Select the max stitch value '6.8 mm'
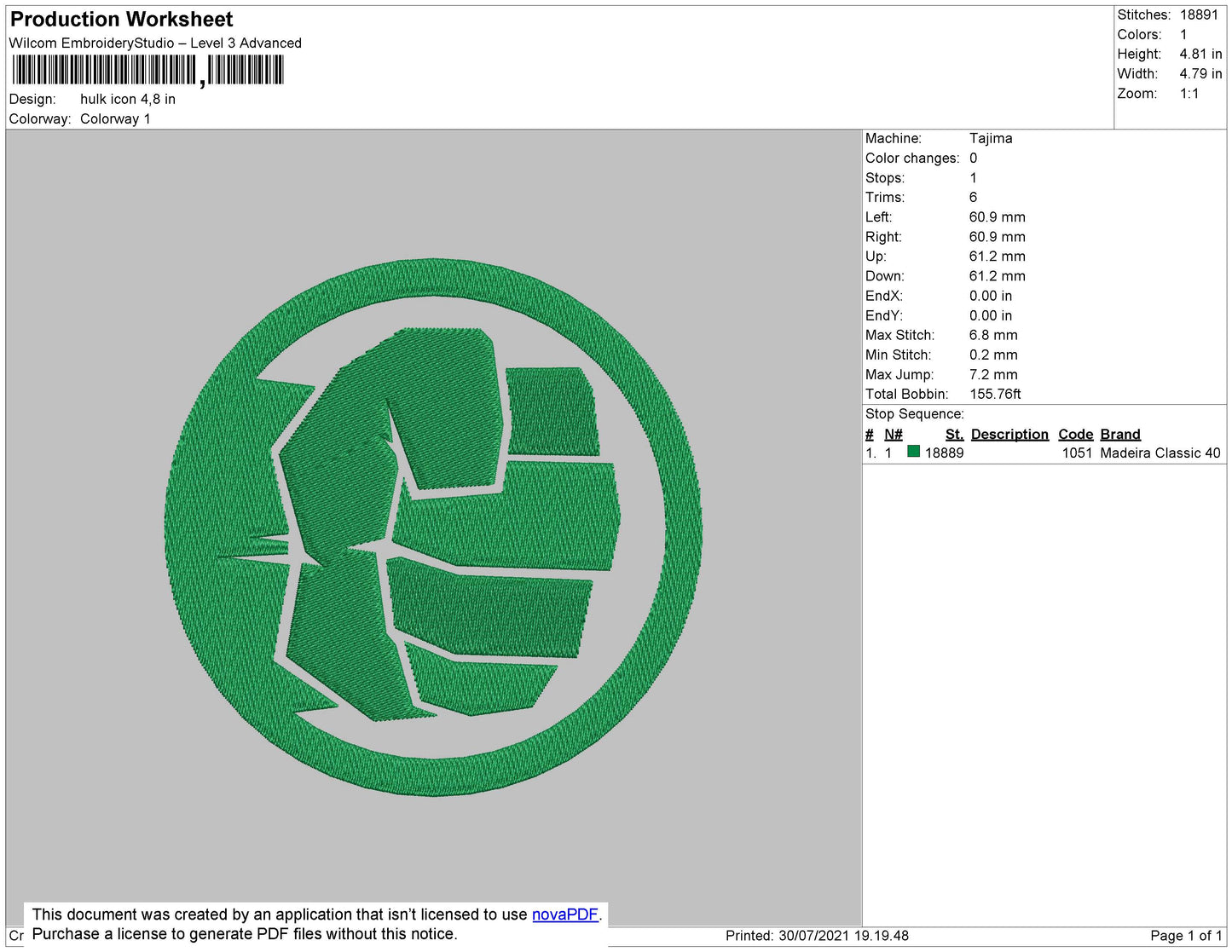The height and width of the screenshot is (952, 1232). [x=993, y=335]
